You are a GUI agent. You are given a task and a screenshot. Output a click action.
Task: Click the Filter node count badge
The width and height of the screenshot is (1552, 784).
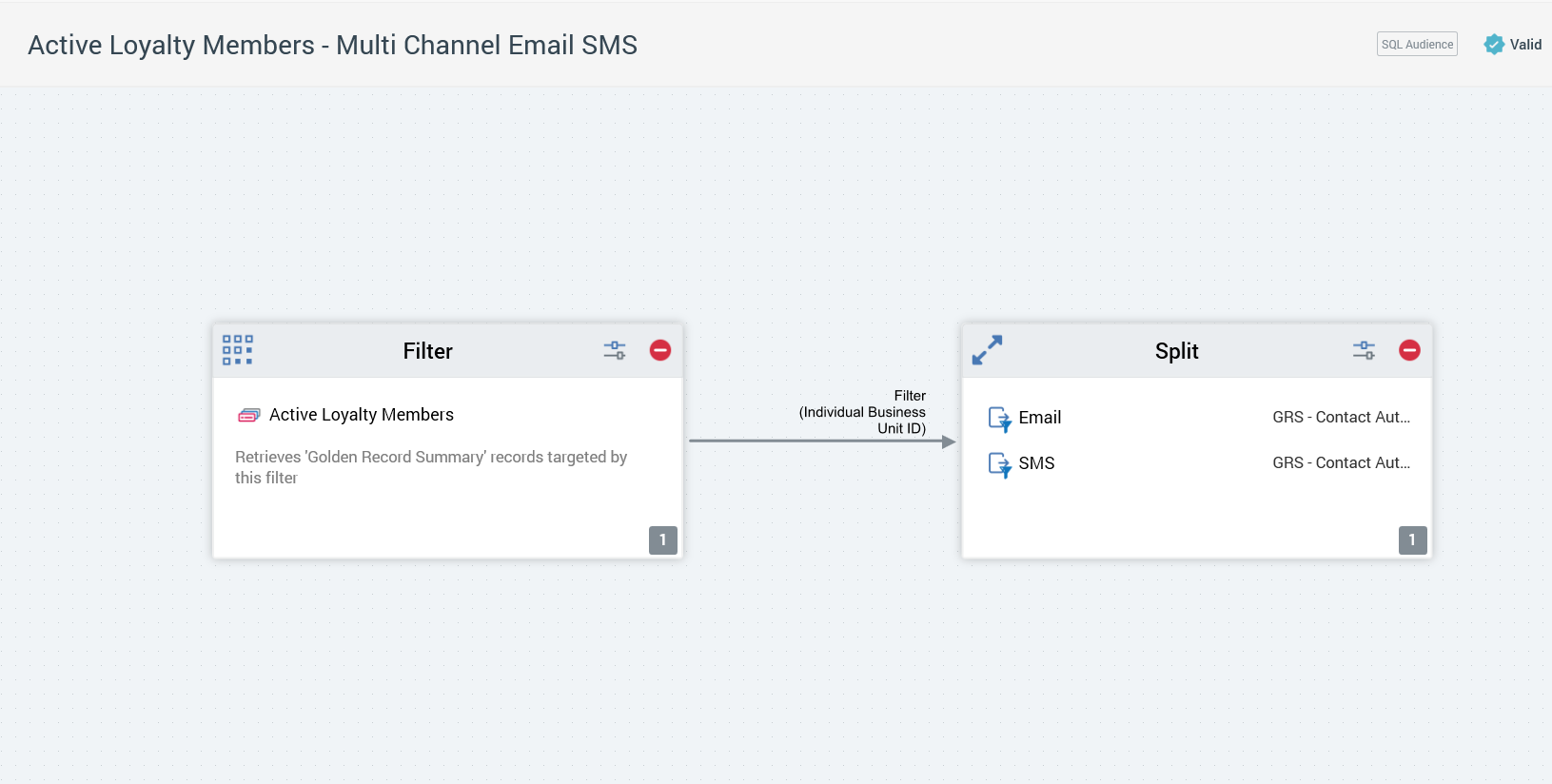[x=663, y=539]
